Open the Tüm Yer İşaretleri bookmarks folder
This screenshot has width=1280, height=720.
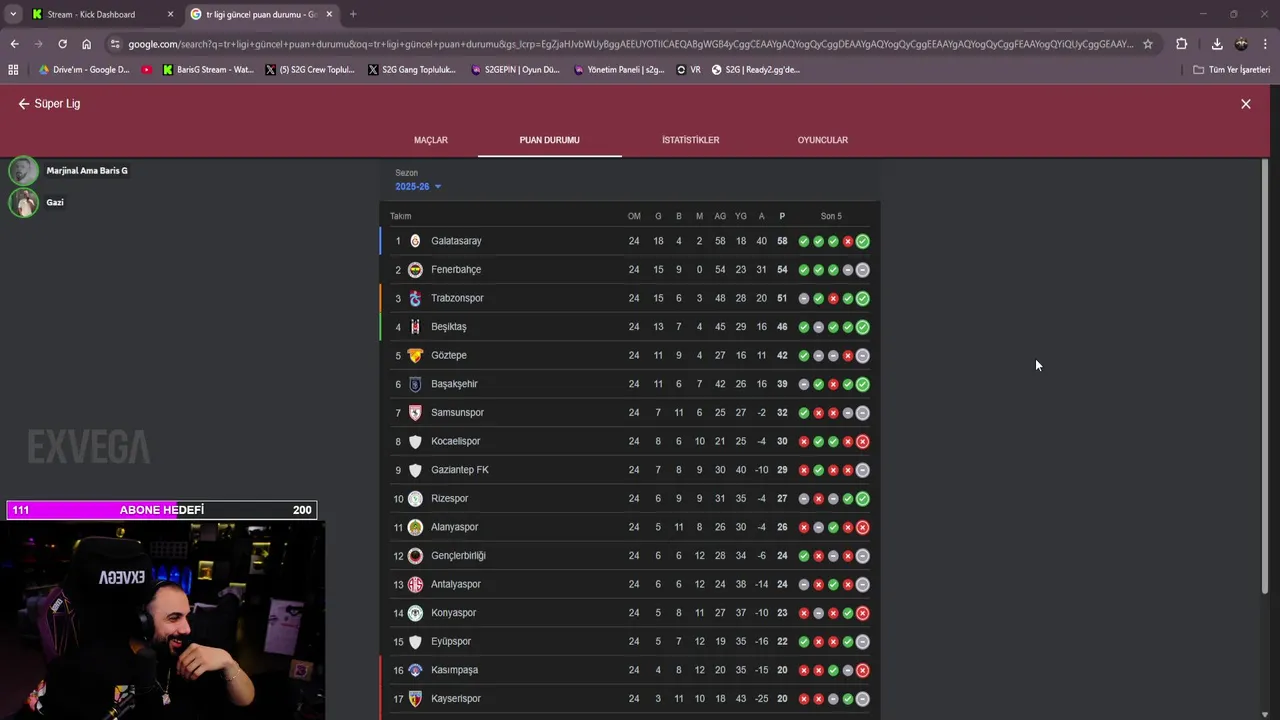pyautogui.click(x=1232, y=70)
